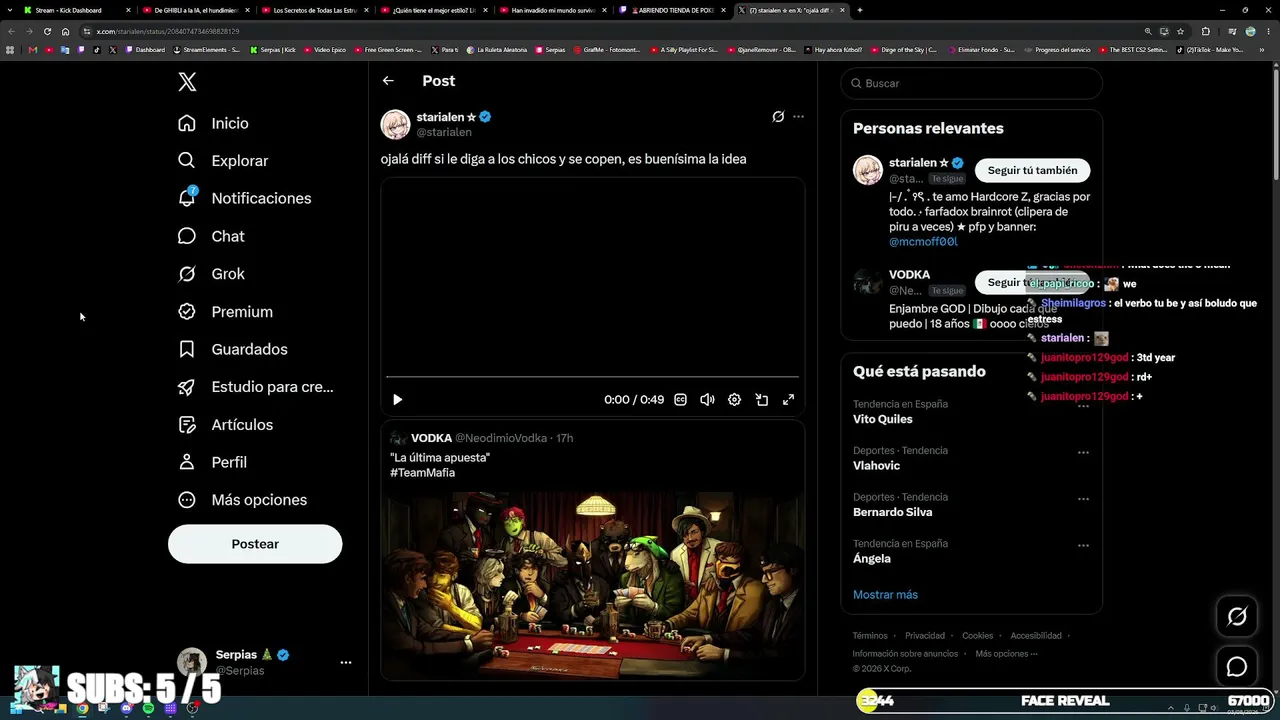Click Grok explain icon on post
1280x720 pixels.
click(778, 117)
